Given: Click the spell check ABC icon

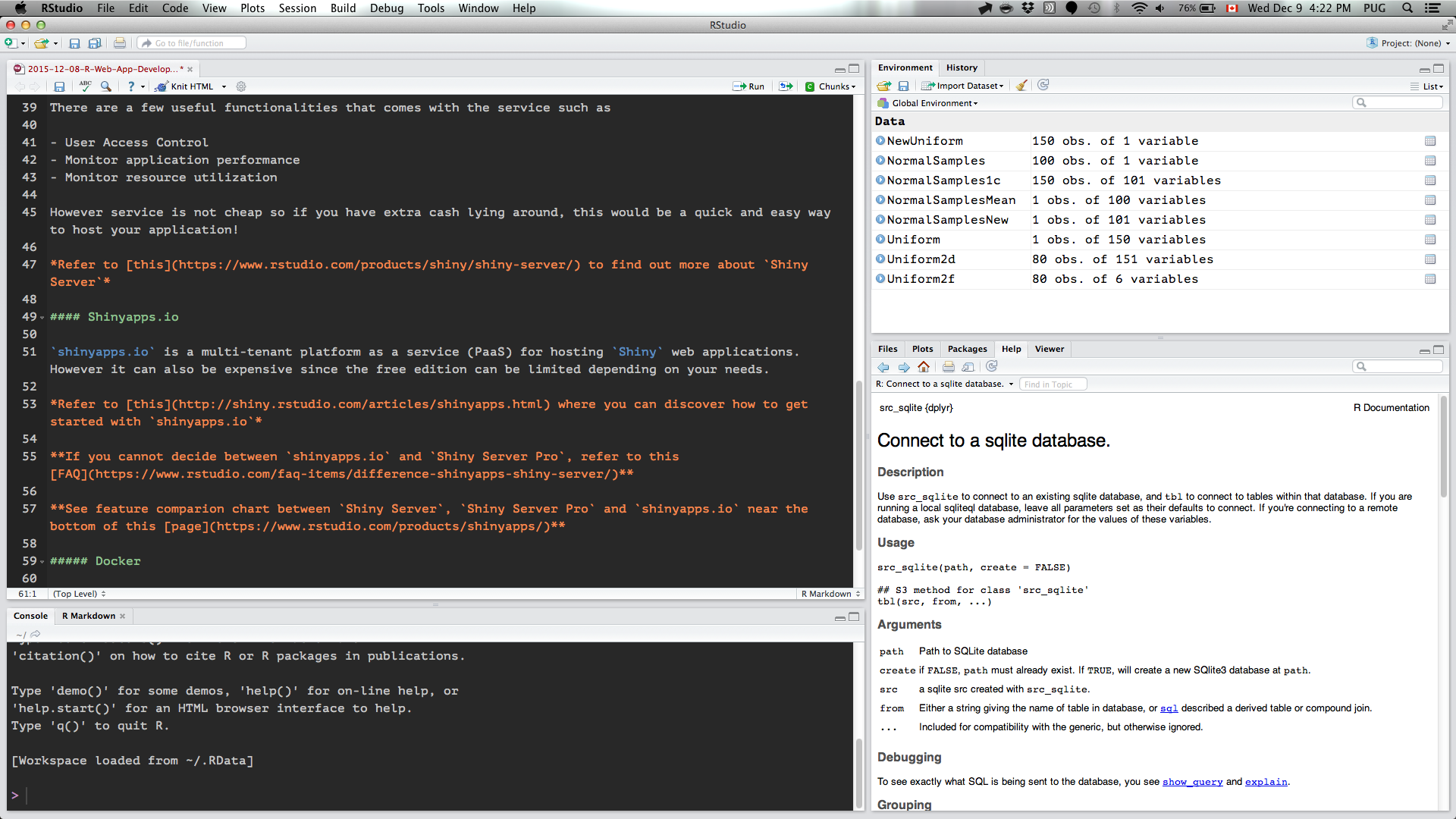Looking at the screenshot, I should 85,86.
